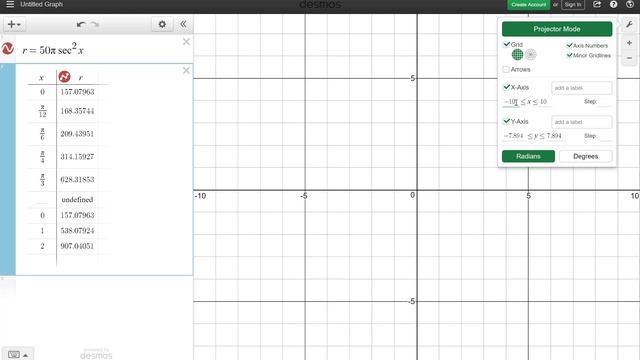Click the Untitled Graph title
Image resolution: width=640 pixels, height=360 pixels.
(42, 4)
